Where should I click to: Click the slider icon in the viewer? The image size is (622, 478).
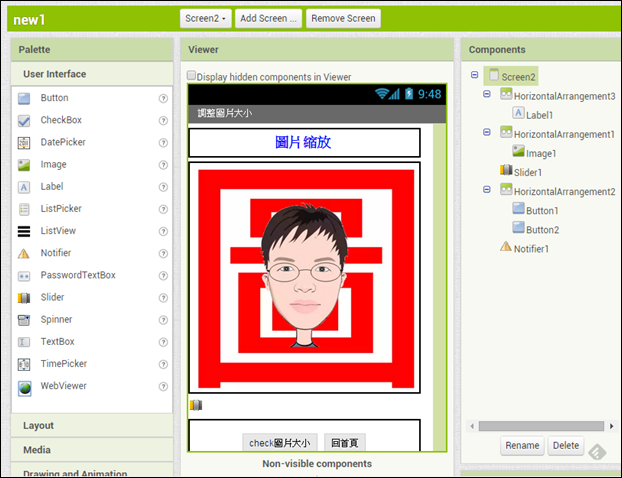pos(196,405)
